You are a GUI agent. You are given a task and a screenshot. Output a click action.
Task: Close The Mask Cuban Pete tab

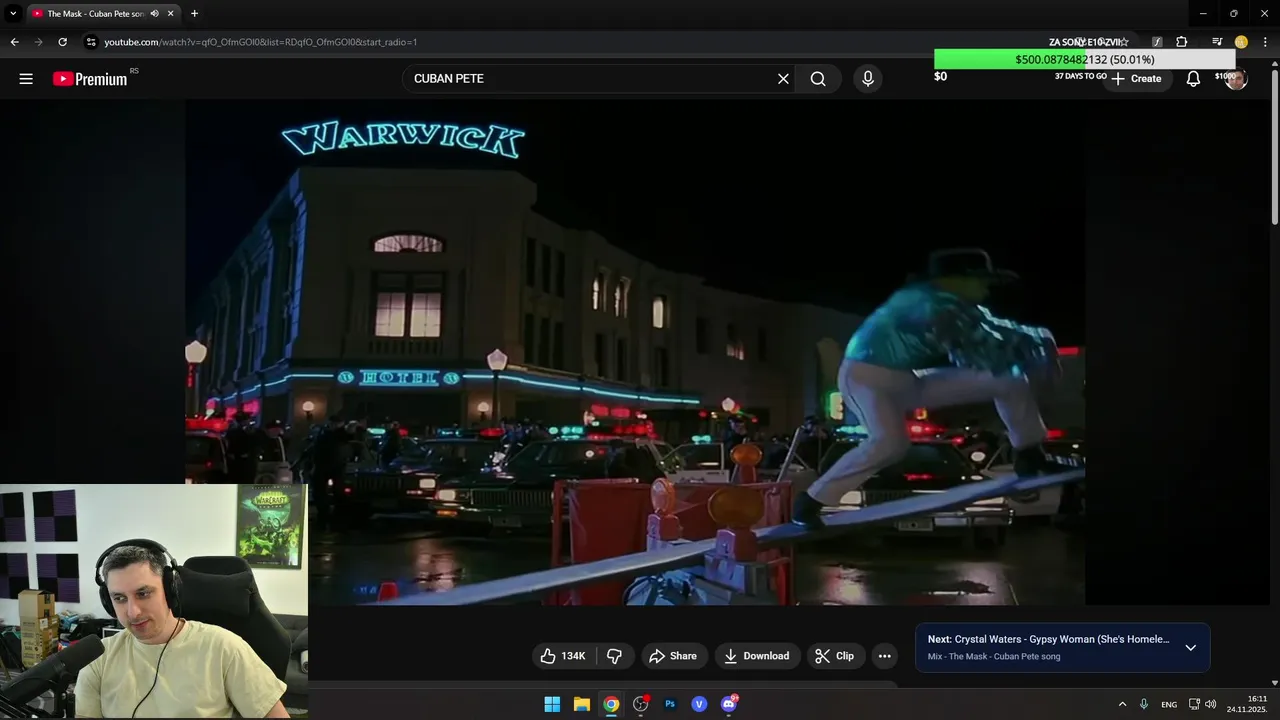click(x=171, y=13)
